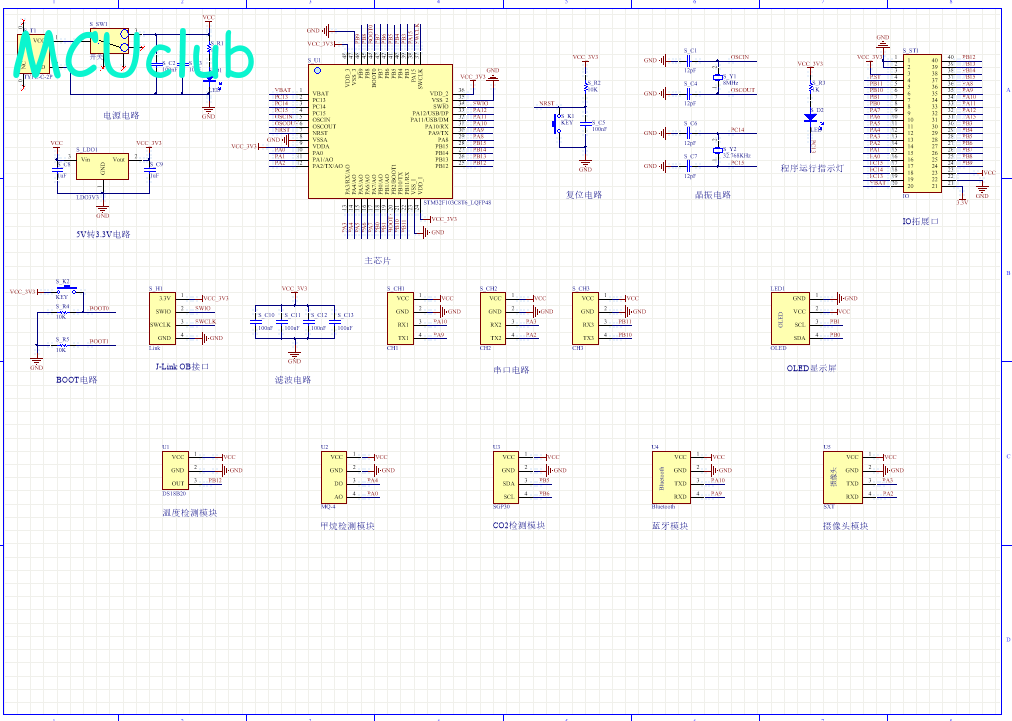This screenshot has width=1012, height=721.
Task: Select the S_D2 indicator LED symbol
Action: 811,118
